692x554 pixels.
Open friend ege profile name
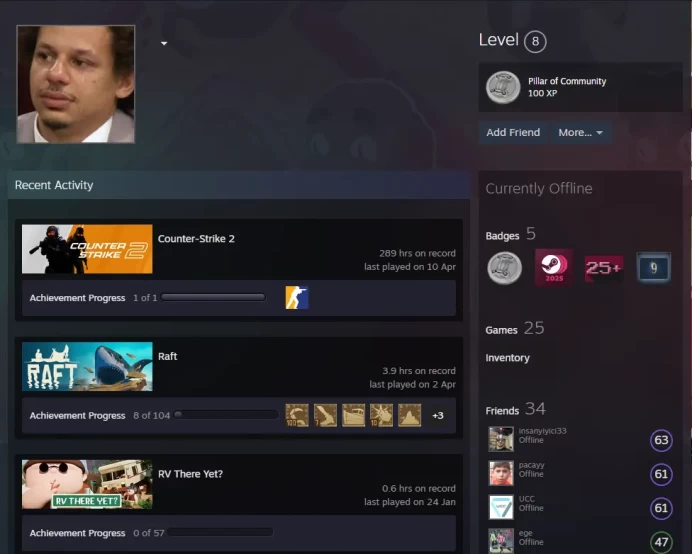tap(525, 533)
